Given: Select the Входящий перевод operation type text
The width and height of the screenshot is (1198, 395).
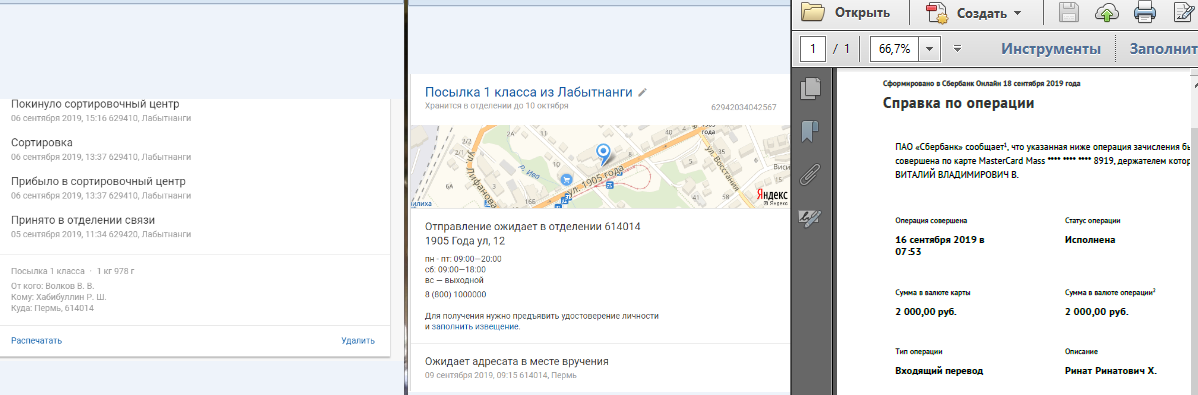Looking at the screenshot, I should (939, 371).
